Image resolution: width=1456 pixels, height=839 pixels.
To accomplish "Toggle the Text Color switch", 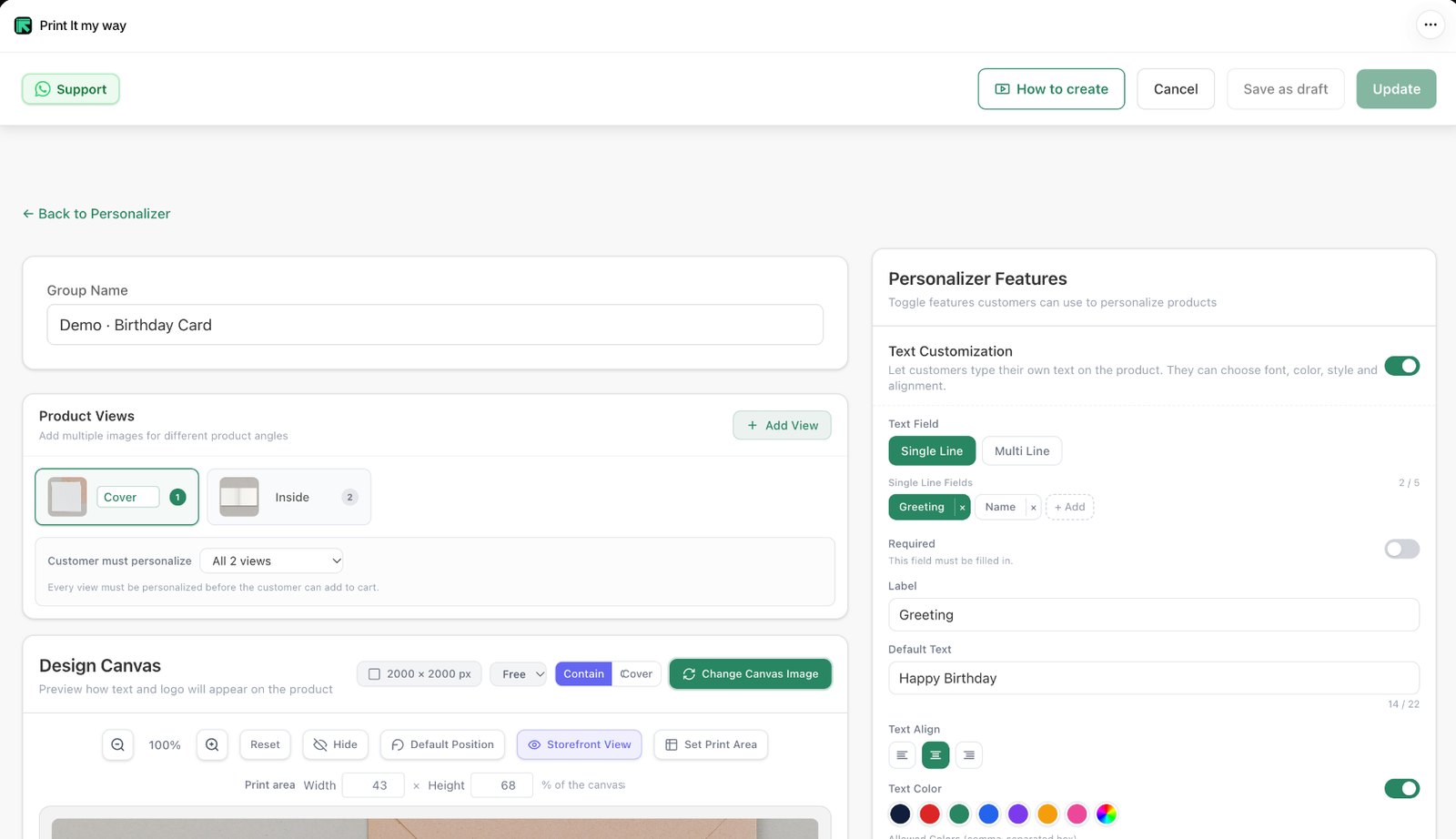I will 1401,789.
